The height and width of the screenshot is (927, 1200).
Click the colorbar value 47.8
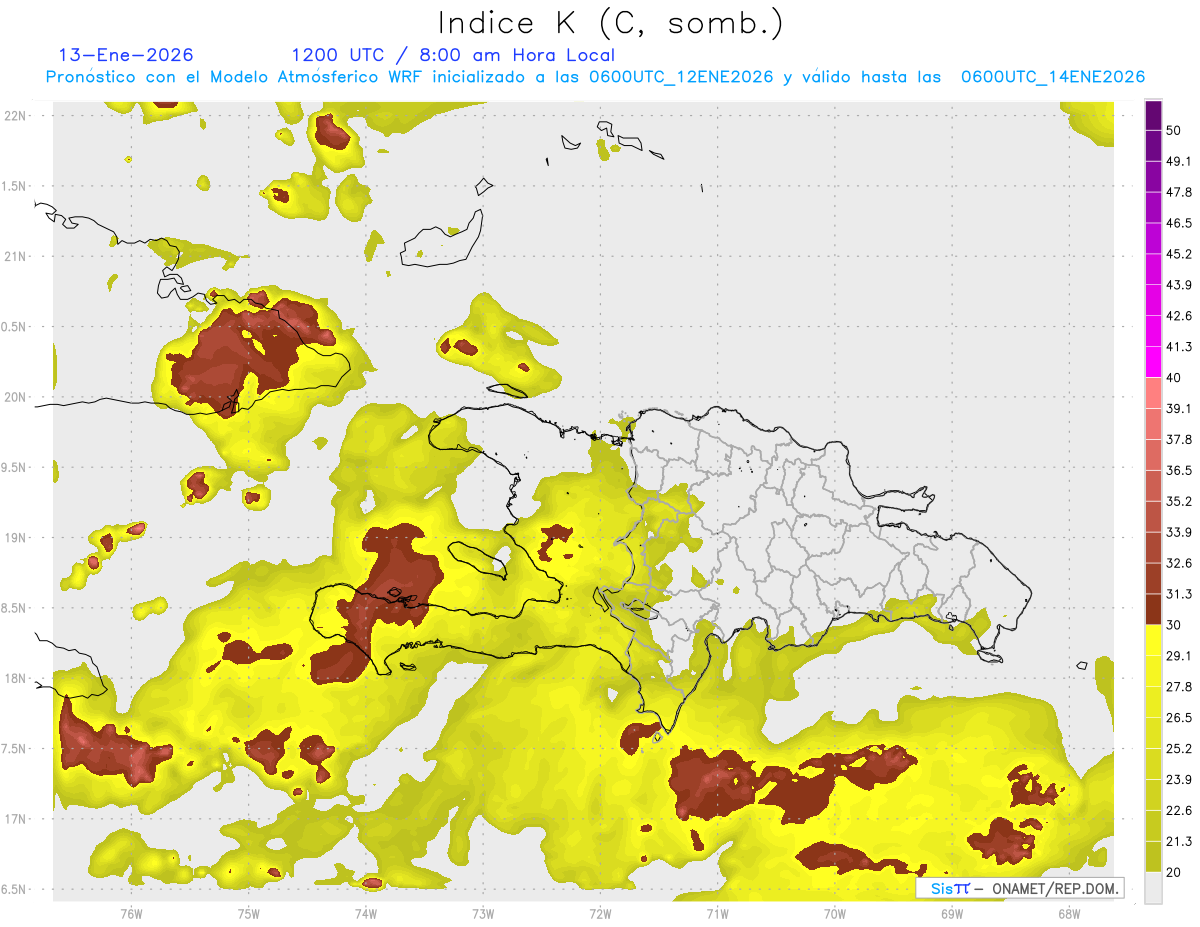[1179, 192]
